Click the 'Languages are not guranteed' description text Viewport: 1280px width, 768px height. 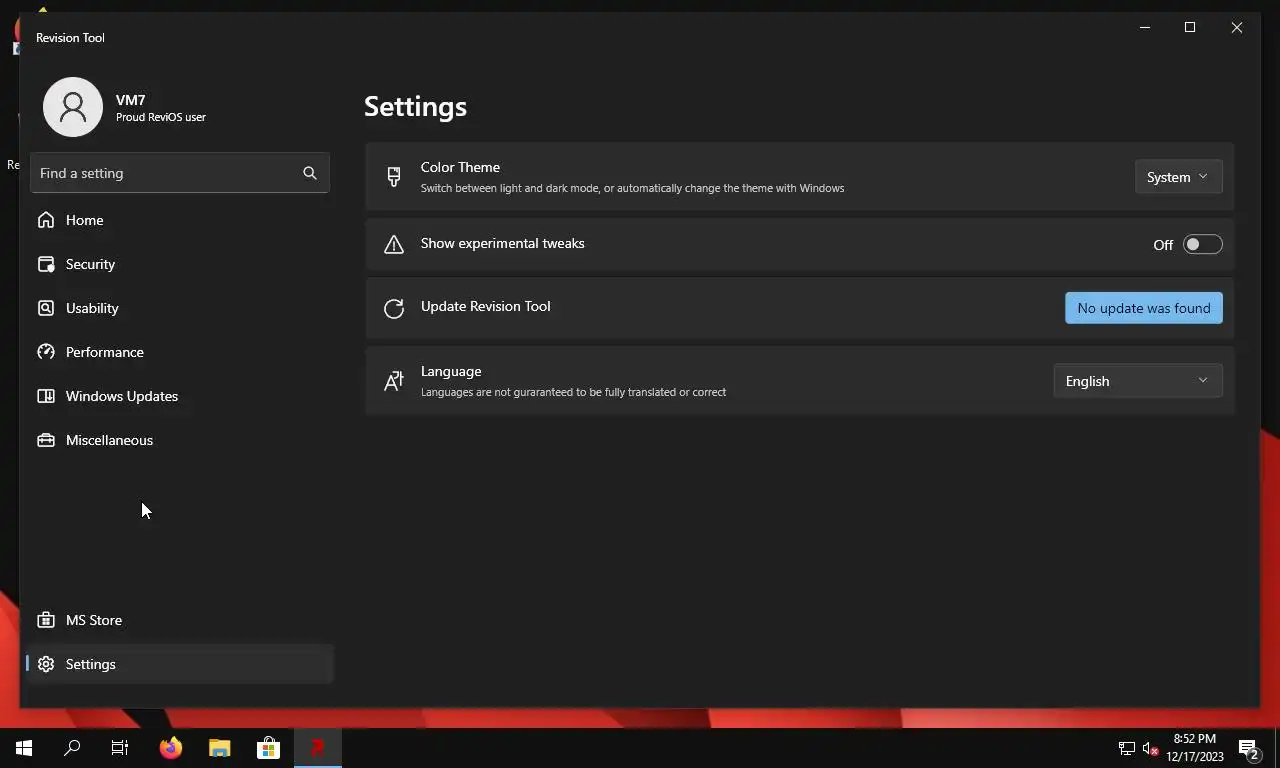(x=574, y=392)
